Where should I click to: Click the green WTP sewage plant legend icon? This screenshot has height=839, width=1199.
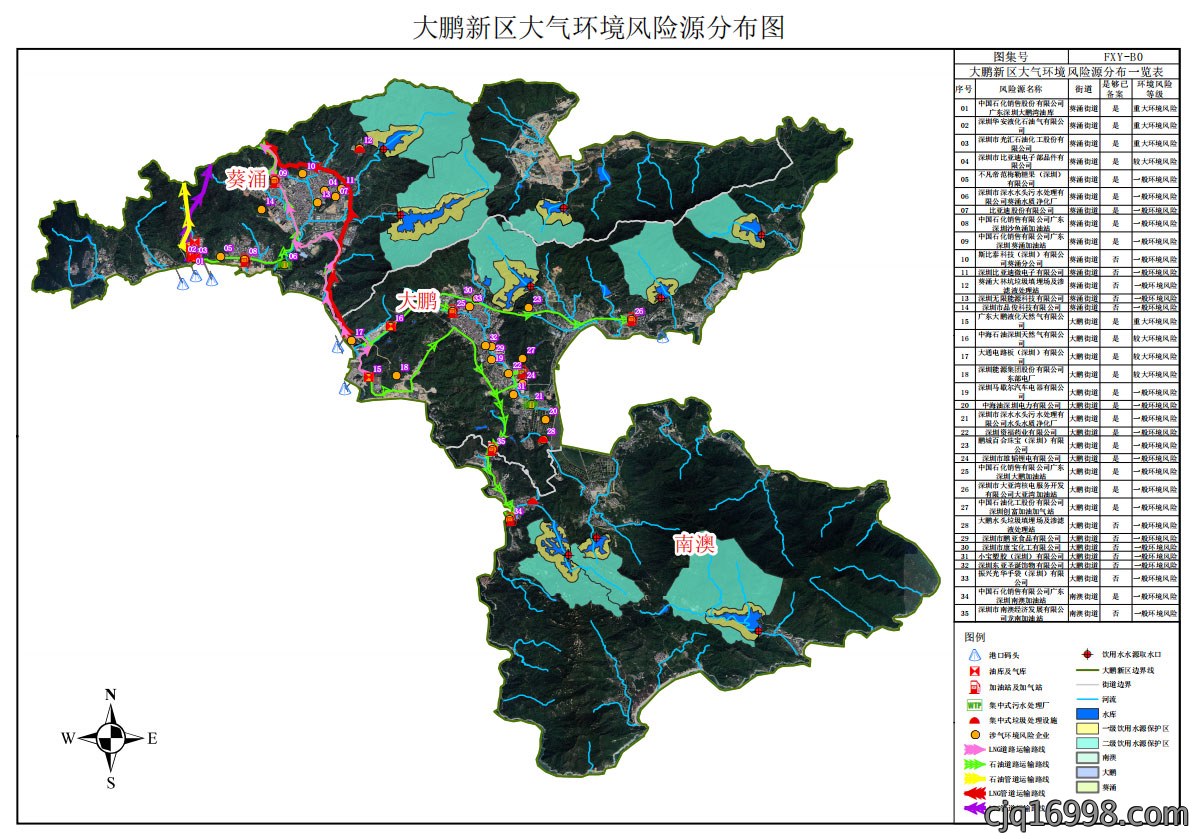click(974, 705)
